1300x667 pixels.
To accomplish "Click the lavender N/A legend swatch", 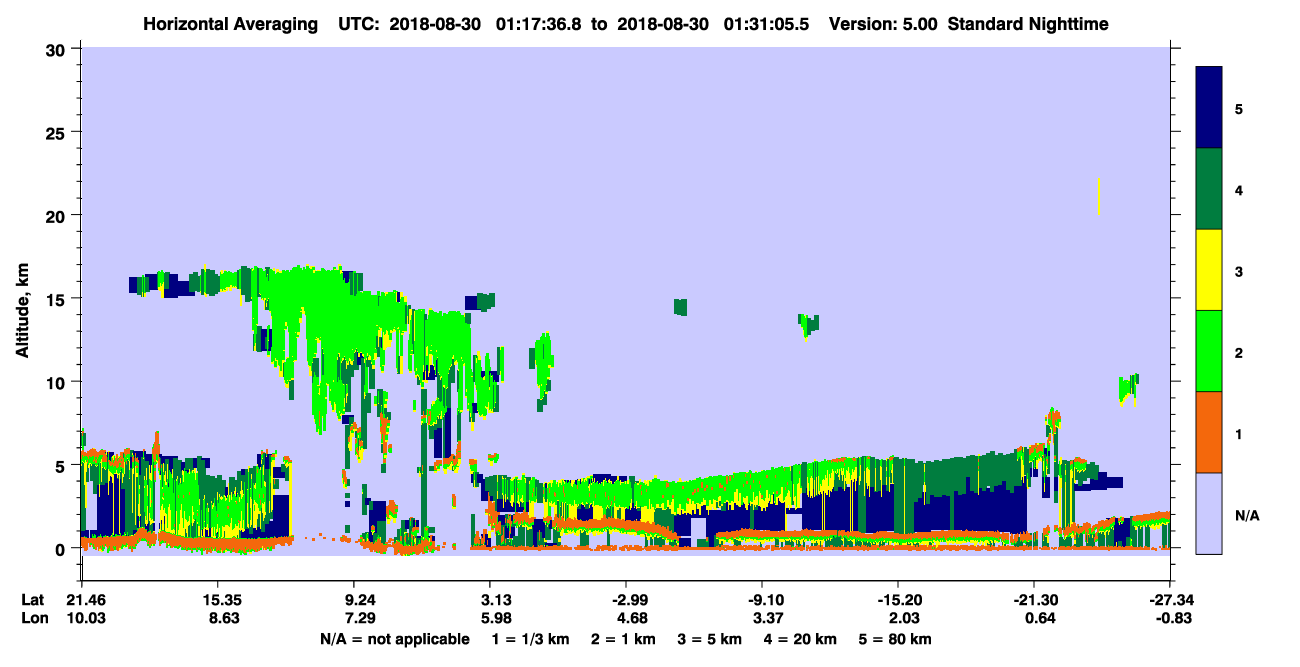I will click(1209, 513).
